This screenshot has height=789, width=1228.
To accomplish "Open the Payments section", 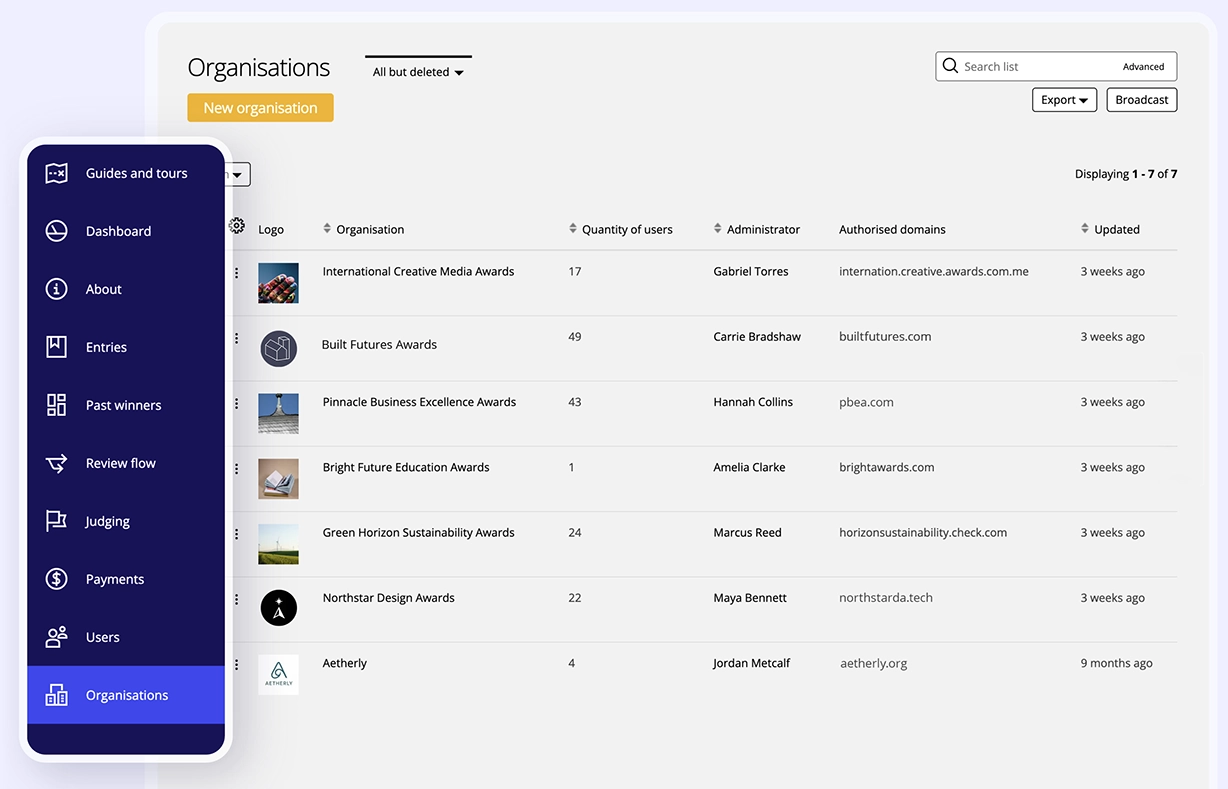I will point(126,579).
